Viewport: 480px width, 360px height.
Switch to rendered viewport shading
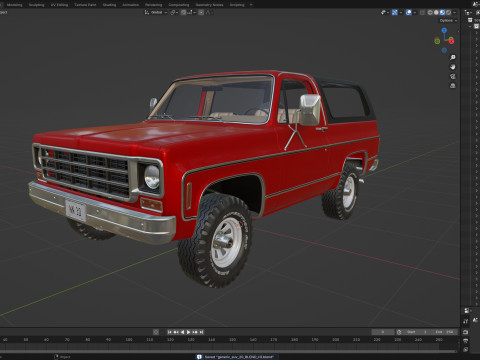click(448, 12)
